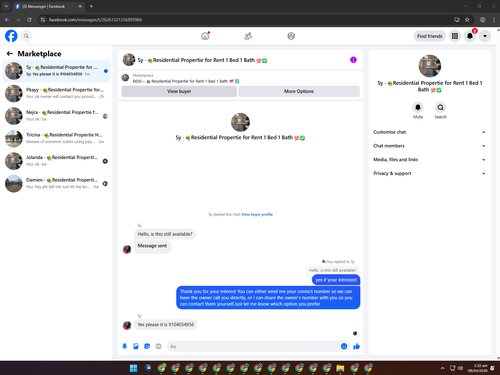Select the Messenger | Facebook browser tab
The image size is (500, 375).
[x=48, y=6]
